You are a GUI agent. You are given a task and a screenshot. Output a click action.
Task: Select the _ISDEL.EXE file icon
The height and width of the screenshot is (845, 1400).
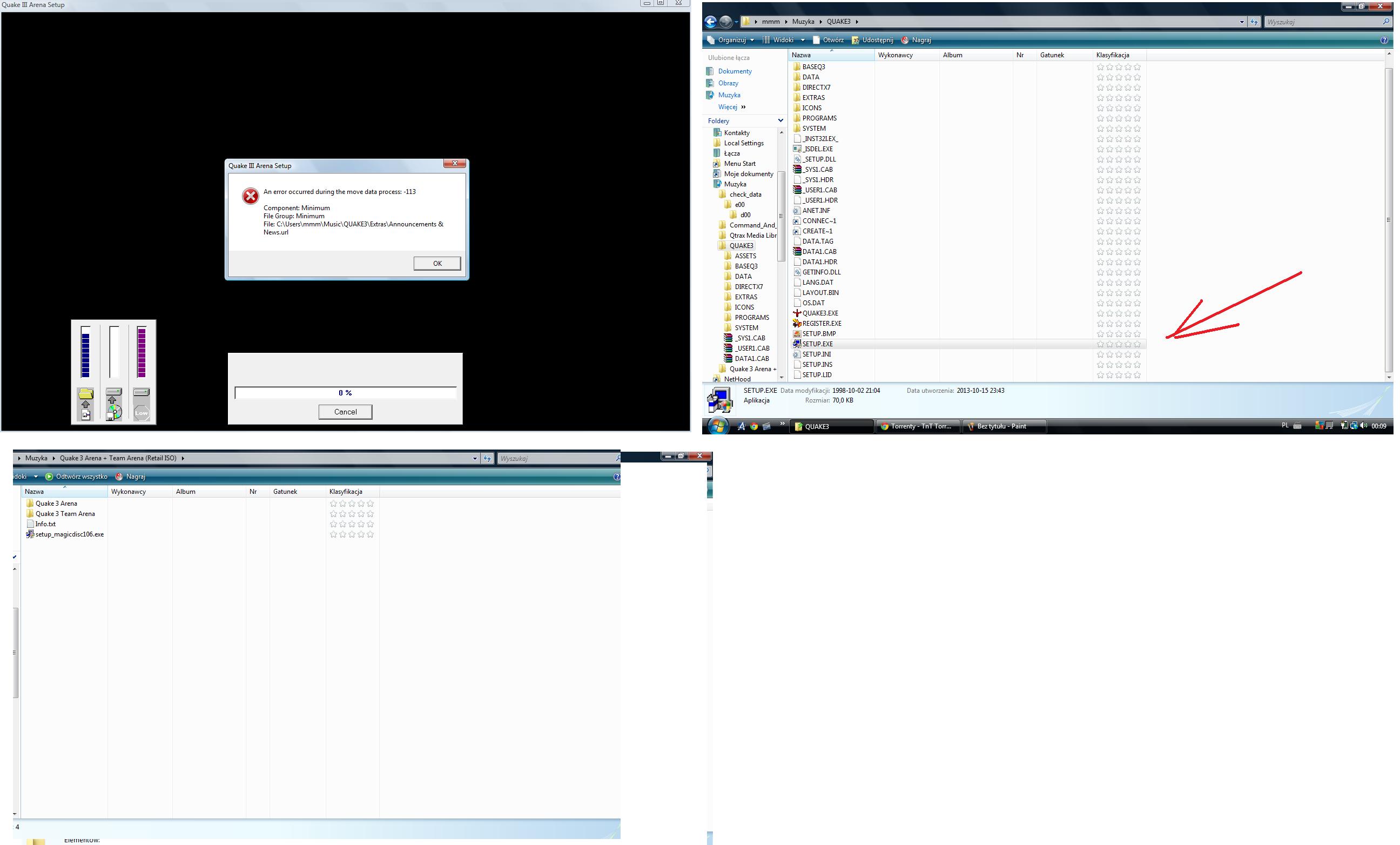tap(797, 149)
